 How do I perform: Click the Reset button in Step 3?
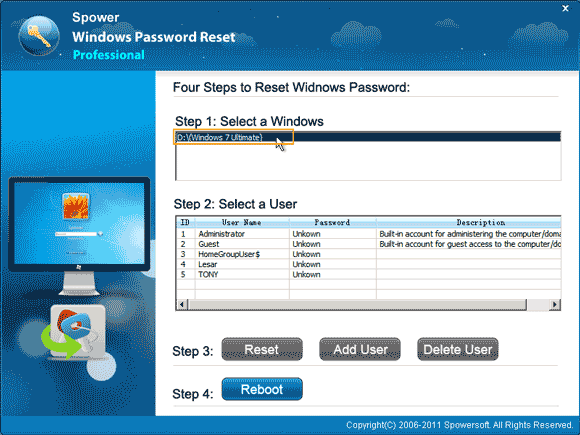[x=262, y=349]
